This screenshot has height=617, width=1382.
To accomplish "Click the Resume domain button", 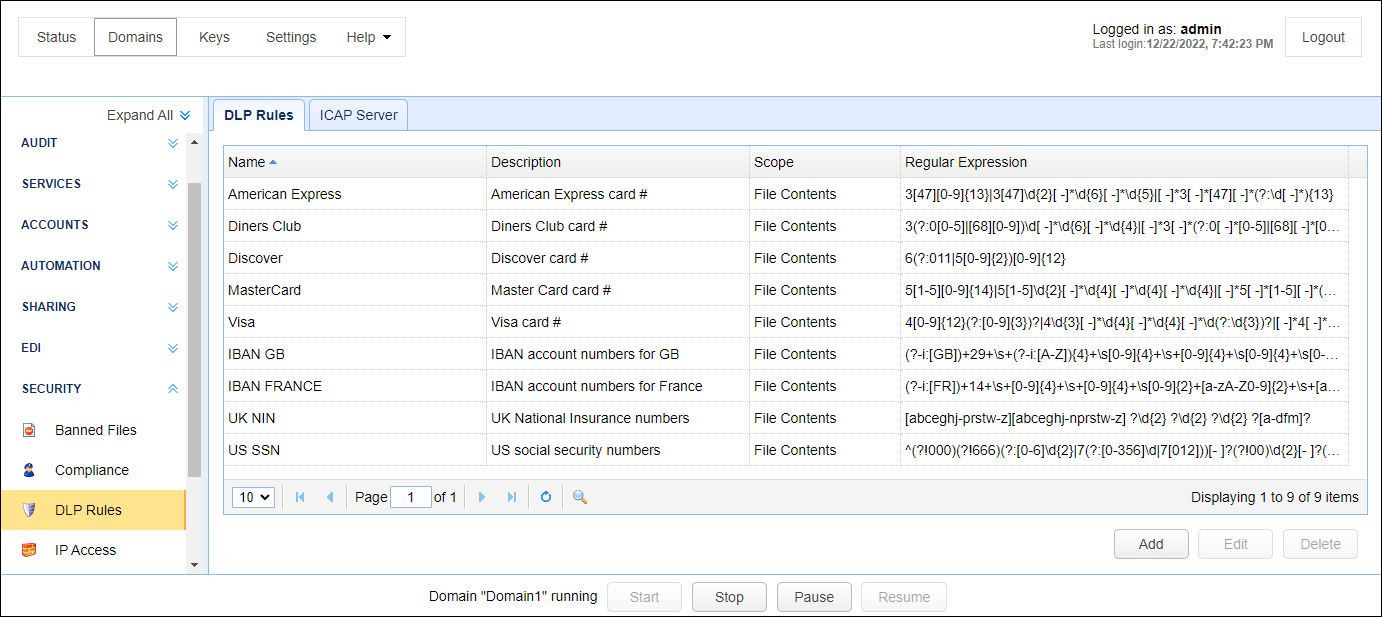I will coord(903,597).
